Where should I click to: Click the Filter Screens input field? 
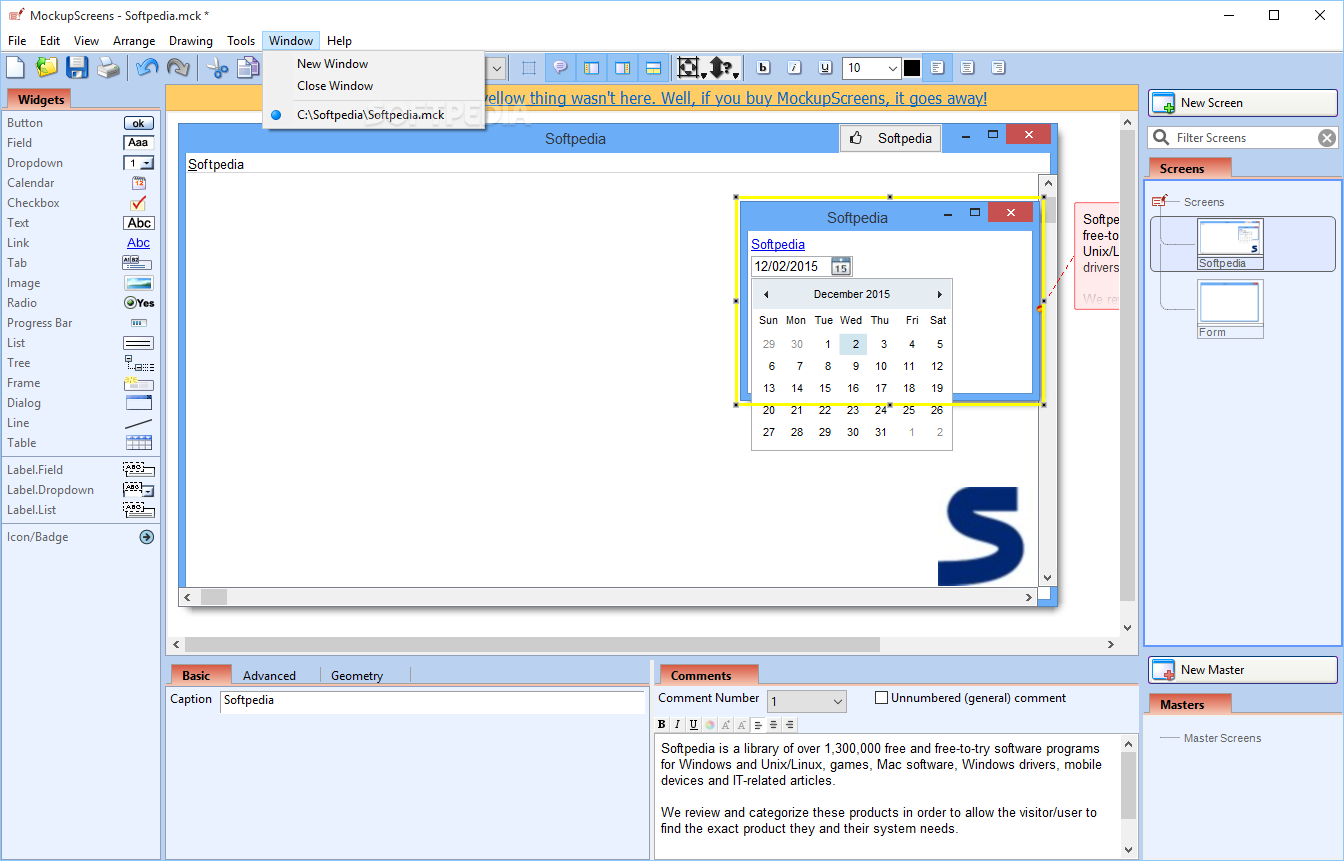(1244, 138)
